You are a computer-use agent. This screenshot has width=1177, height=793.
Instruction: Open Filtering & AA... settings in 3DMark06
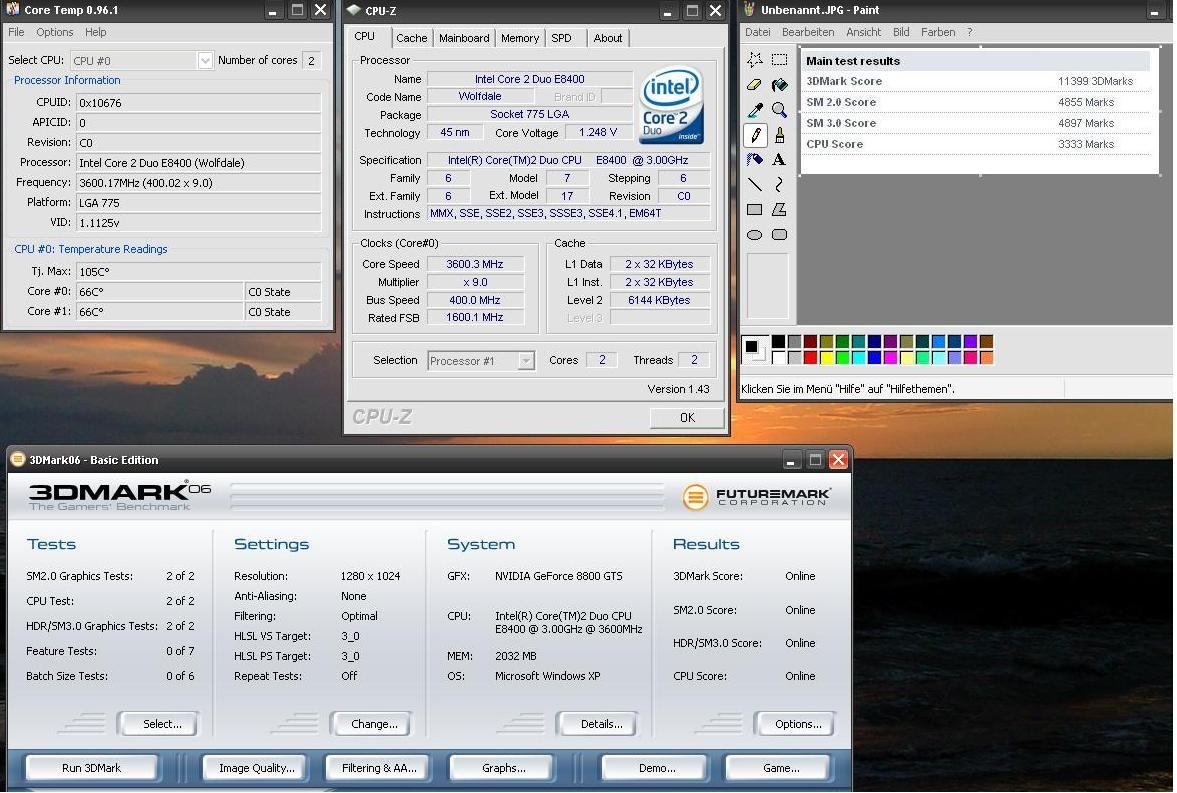[379, 767]
